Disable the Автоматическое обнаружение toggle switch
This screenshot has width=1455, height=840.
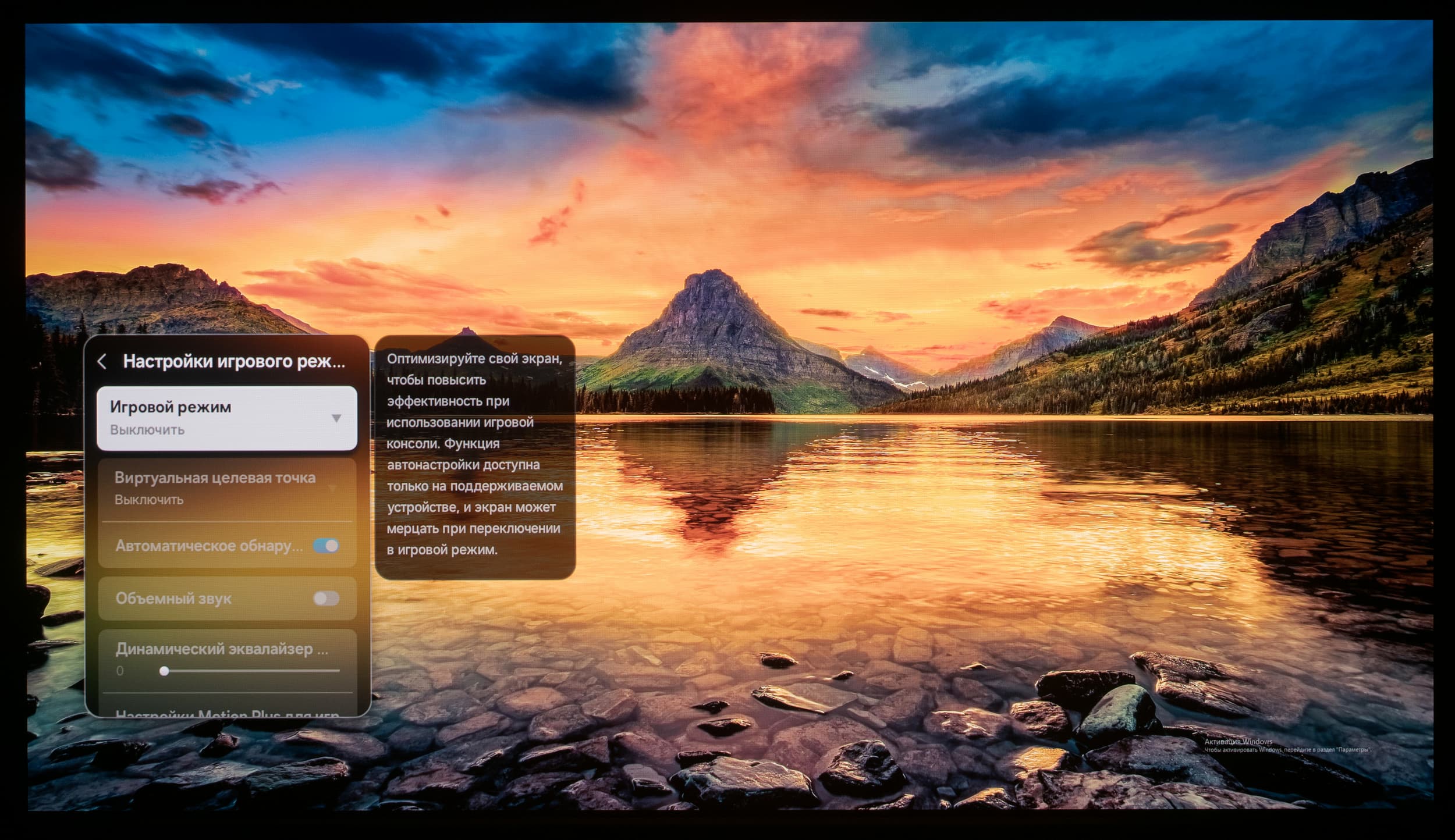pos(326,546)
